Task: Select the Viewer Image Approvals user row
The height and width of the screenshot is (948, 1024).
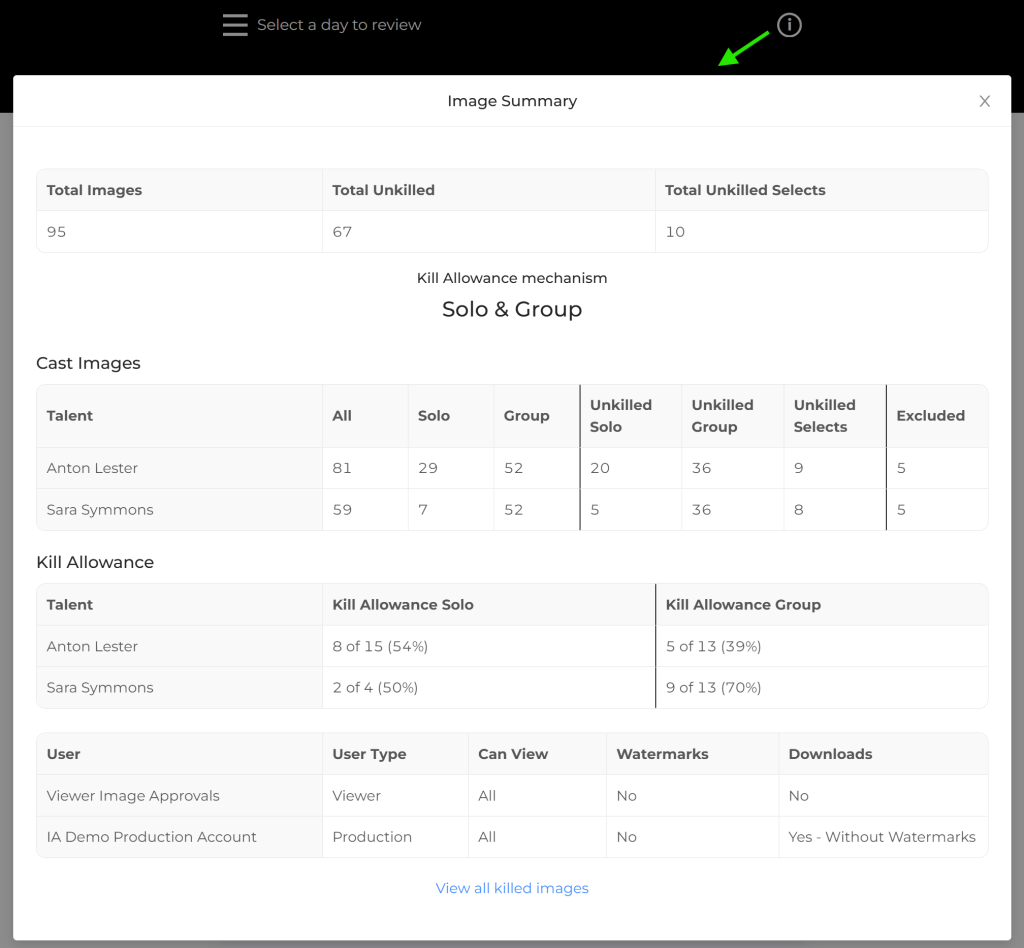Action: pyautogui.click(x=133, y=796)
